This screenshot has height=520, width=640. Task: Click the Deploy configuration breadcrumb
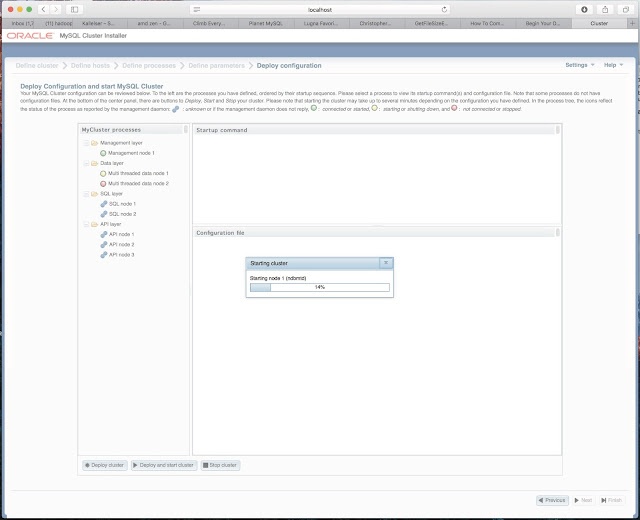pyautogui.click(x=289, y=66)
